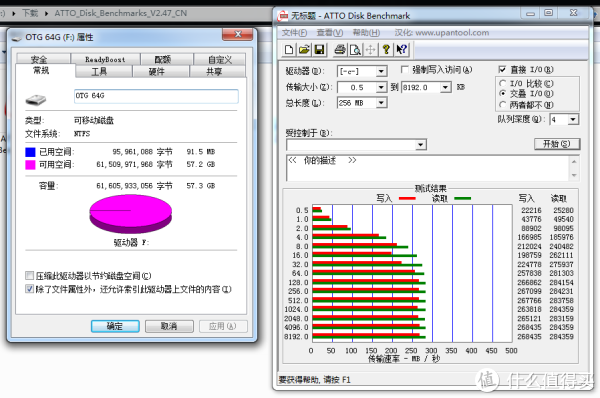This screenshot has height=398, width=600.
Task: Toggle the 强制写入访问 checkbox
Action: click(404, 69)
